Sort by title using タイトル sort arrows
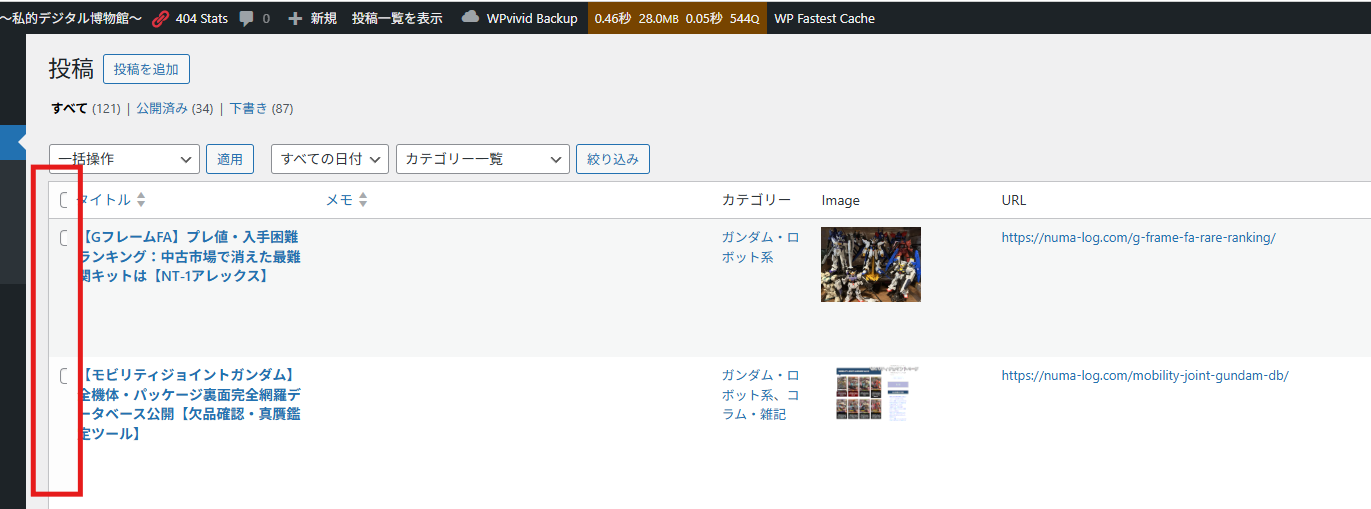1371x509 pixels. pos(141,200)
